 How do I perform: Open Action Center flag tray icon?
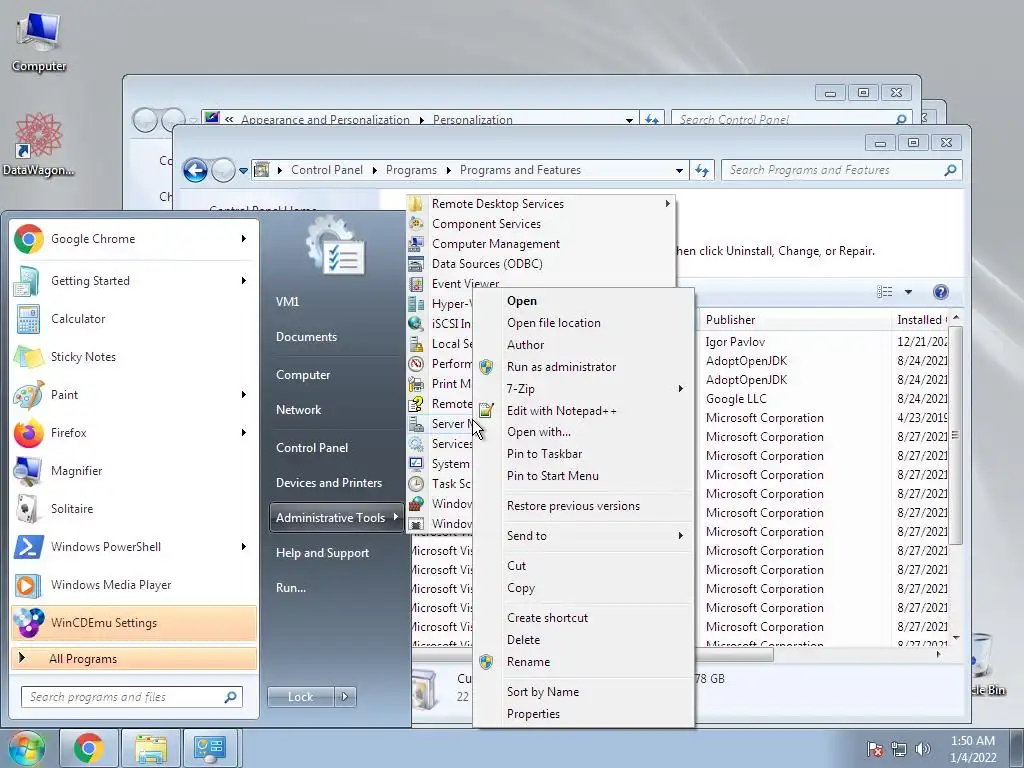(875, 749)
